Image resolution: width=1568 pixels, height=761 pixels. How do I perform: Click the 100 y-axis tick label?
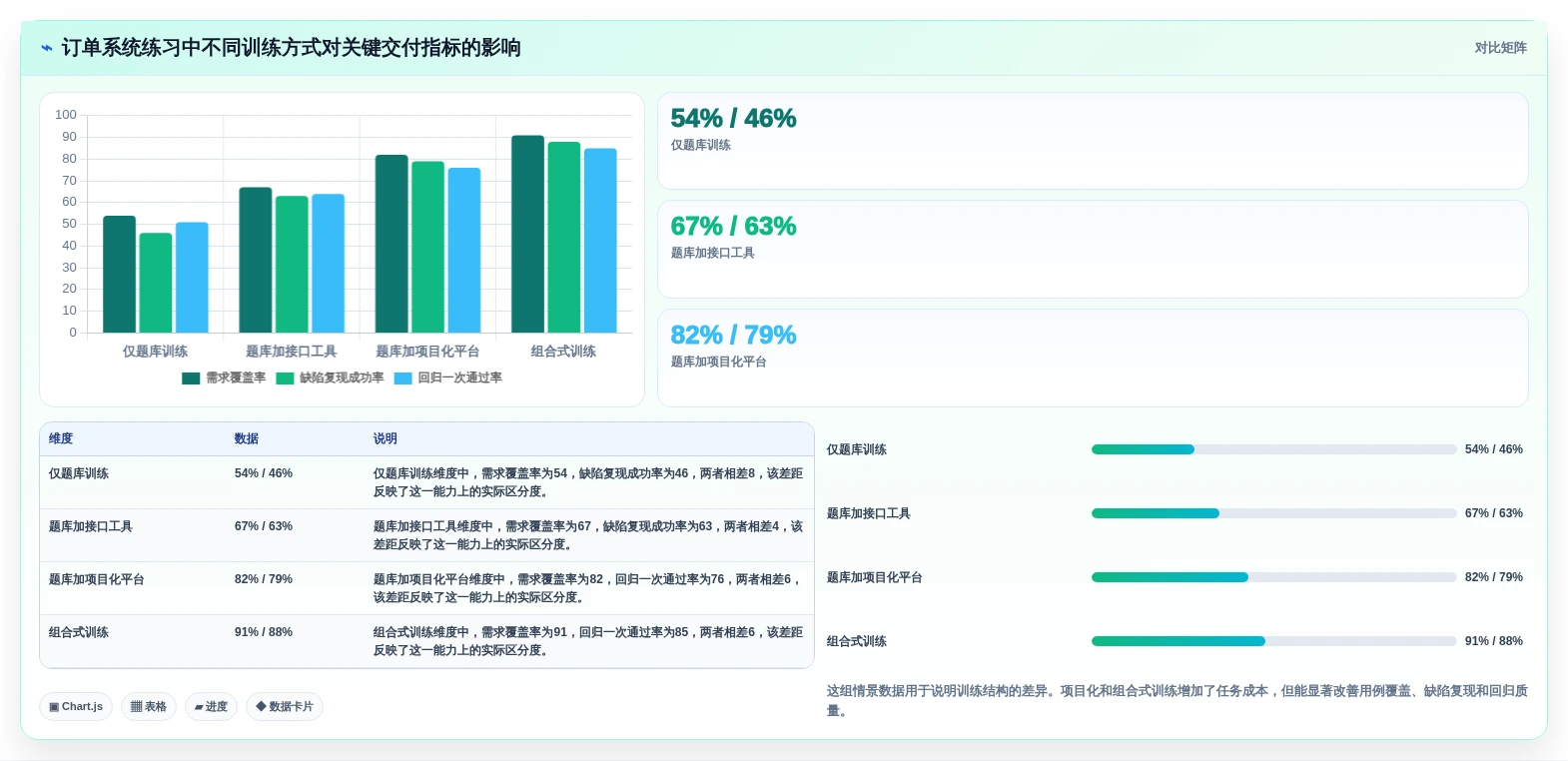pyautogui.click(x=66, y=115)
